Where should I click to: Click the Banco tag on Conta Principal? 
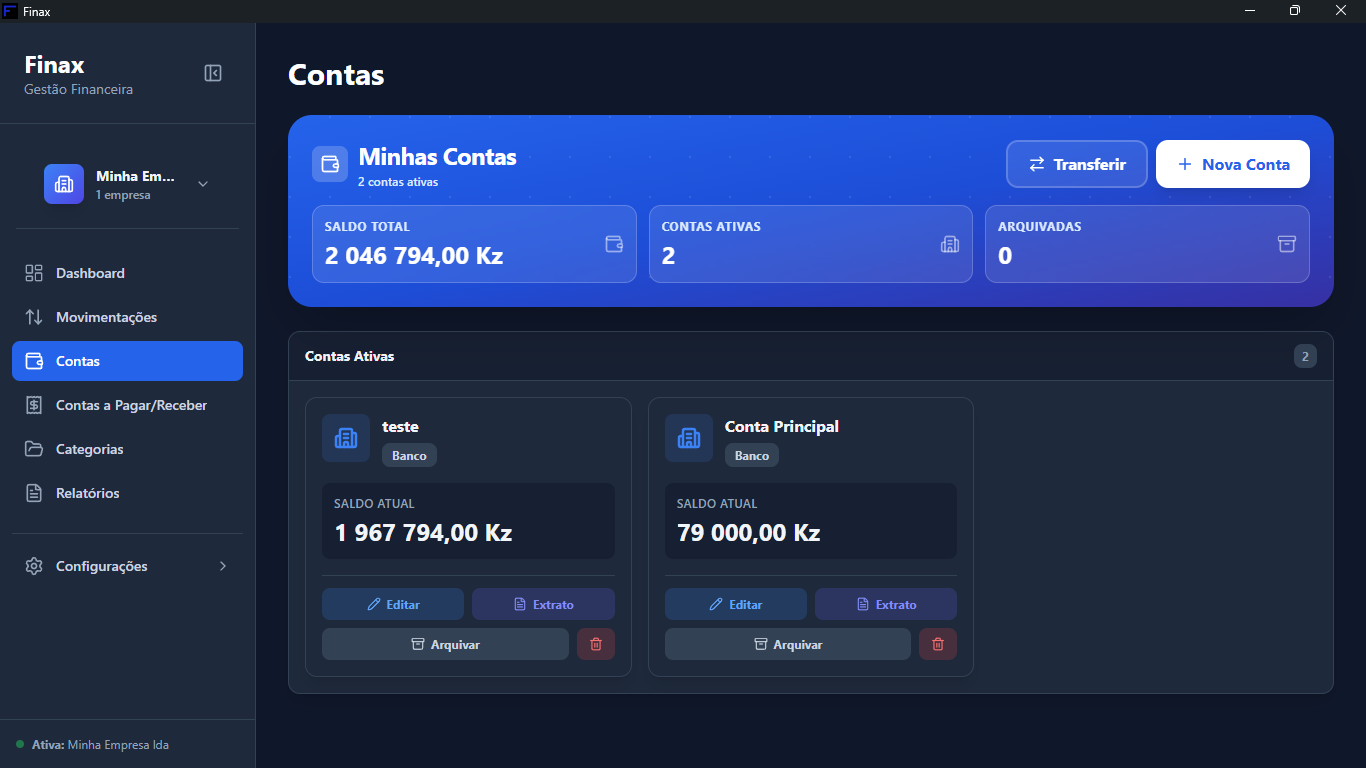752,455
